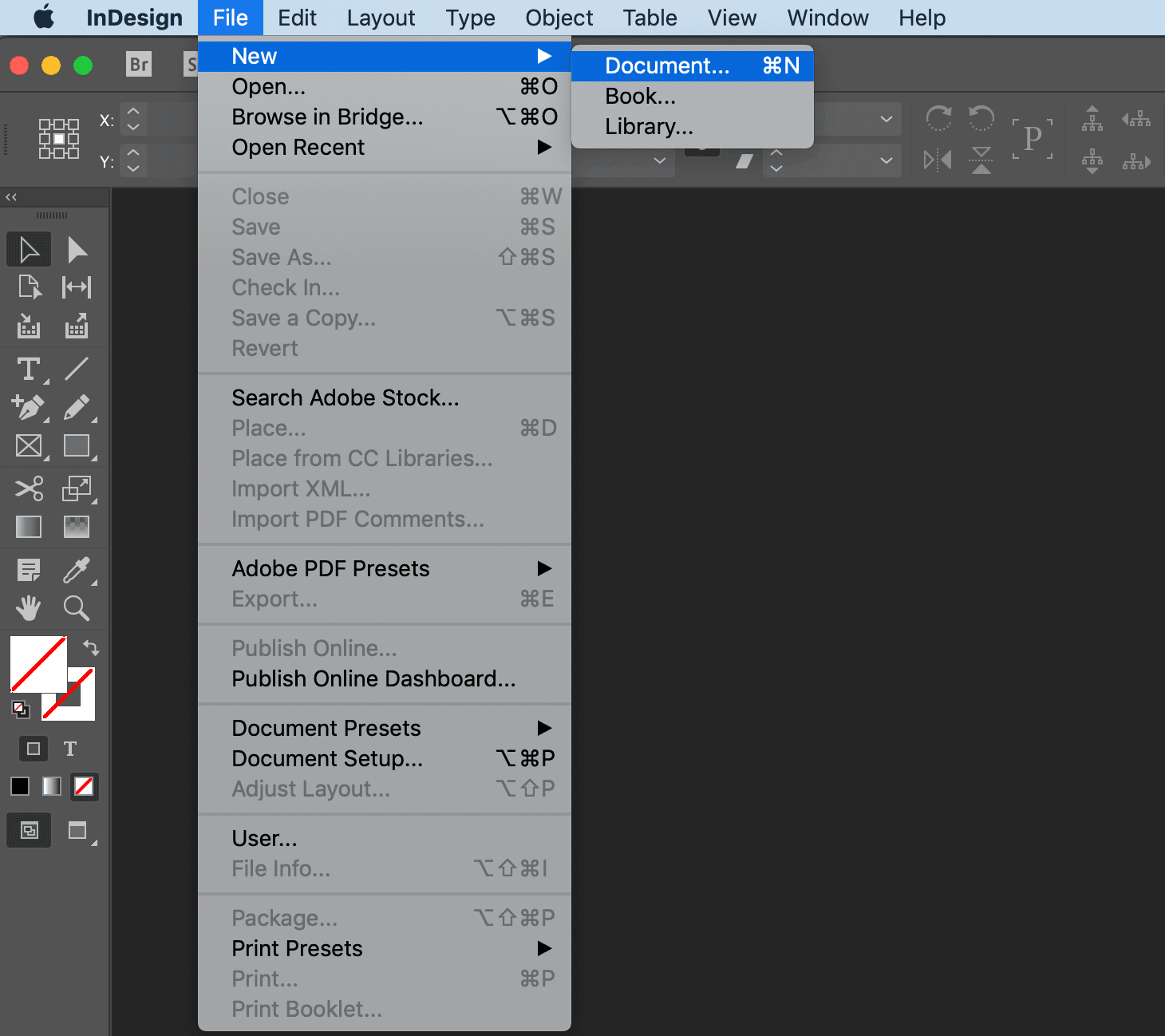Open Publish Online Dashboard...
The height and width of the screenshot is (1036, 1165).
click(x=385, y=678)
